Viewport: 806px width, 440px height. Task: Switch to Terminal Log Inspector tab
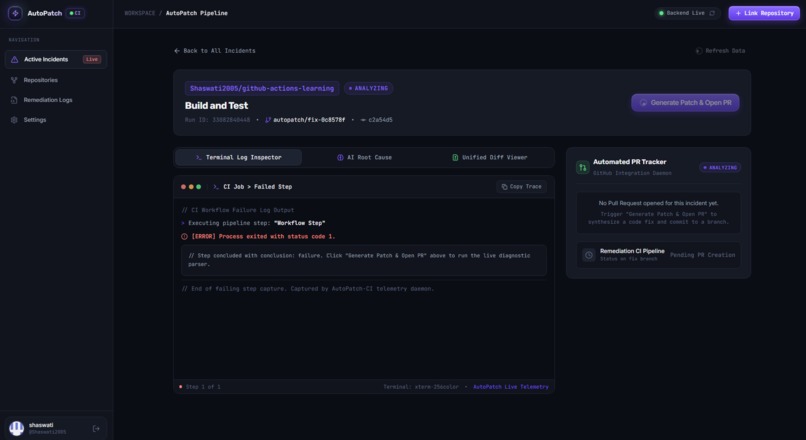239,157
